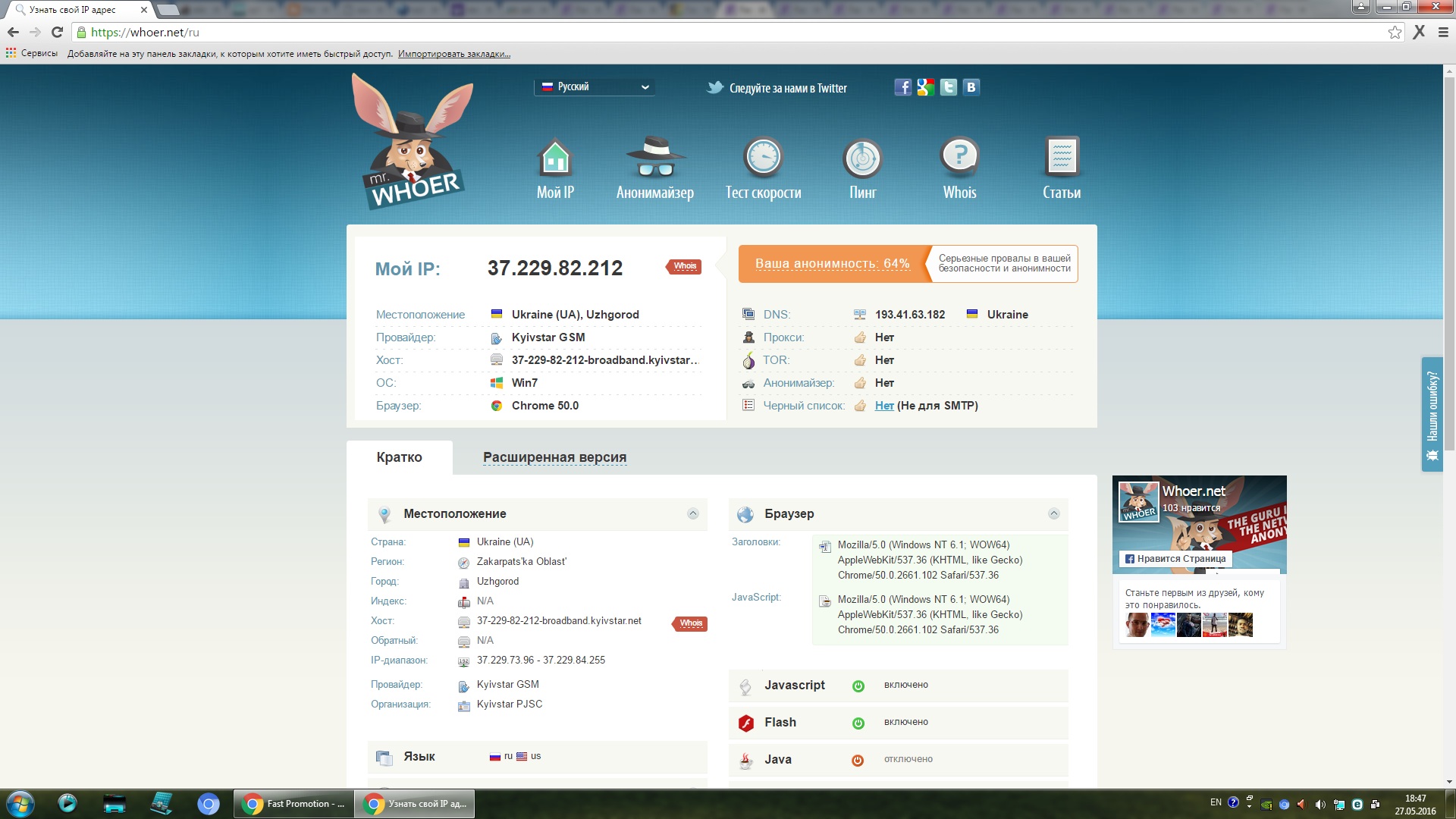The width and height of the screenshot is (1456, 819).
Task: Click the IP address 37.229.82.212
Action: click(555, 268)
